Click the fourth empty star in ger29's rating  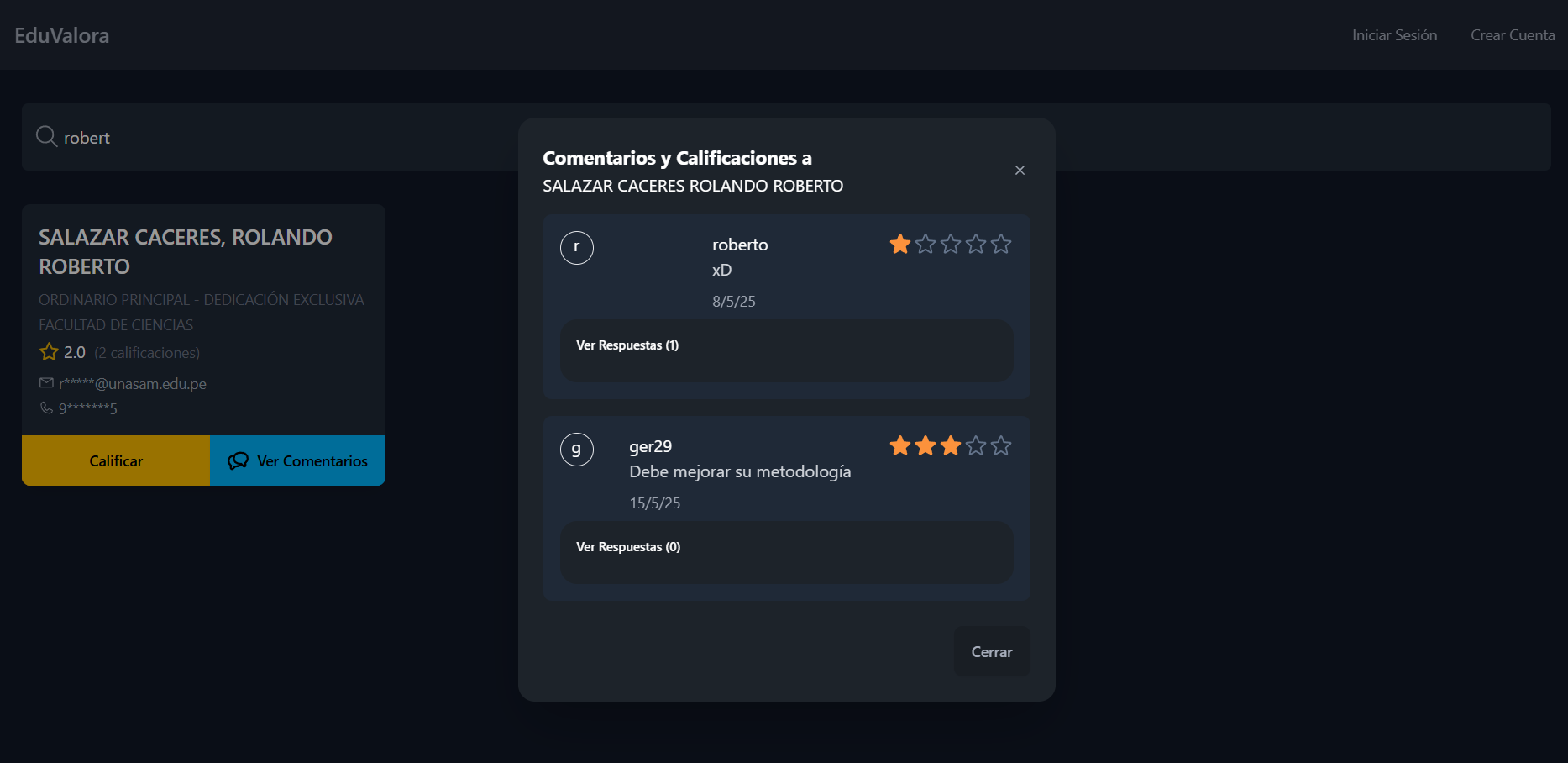(x=976, y=445)
